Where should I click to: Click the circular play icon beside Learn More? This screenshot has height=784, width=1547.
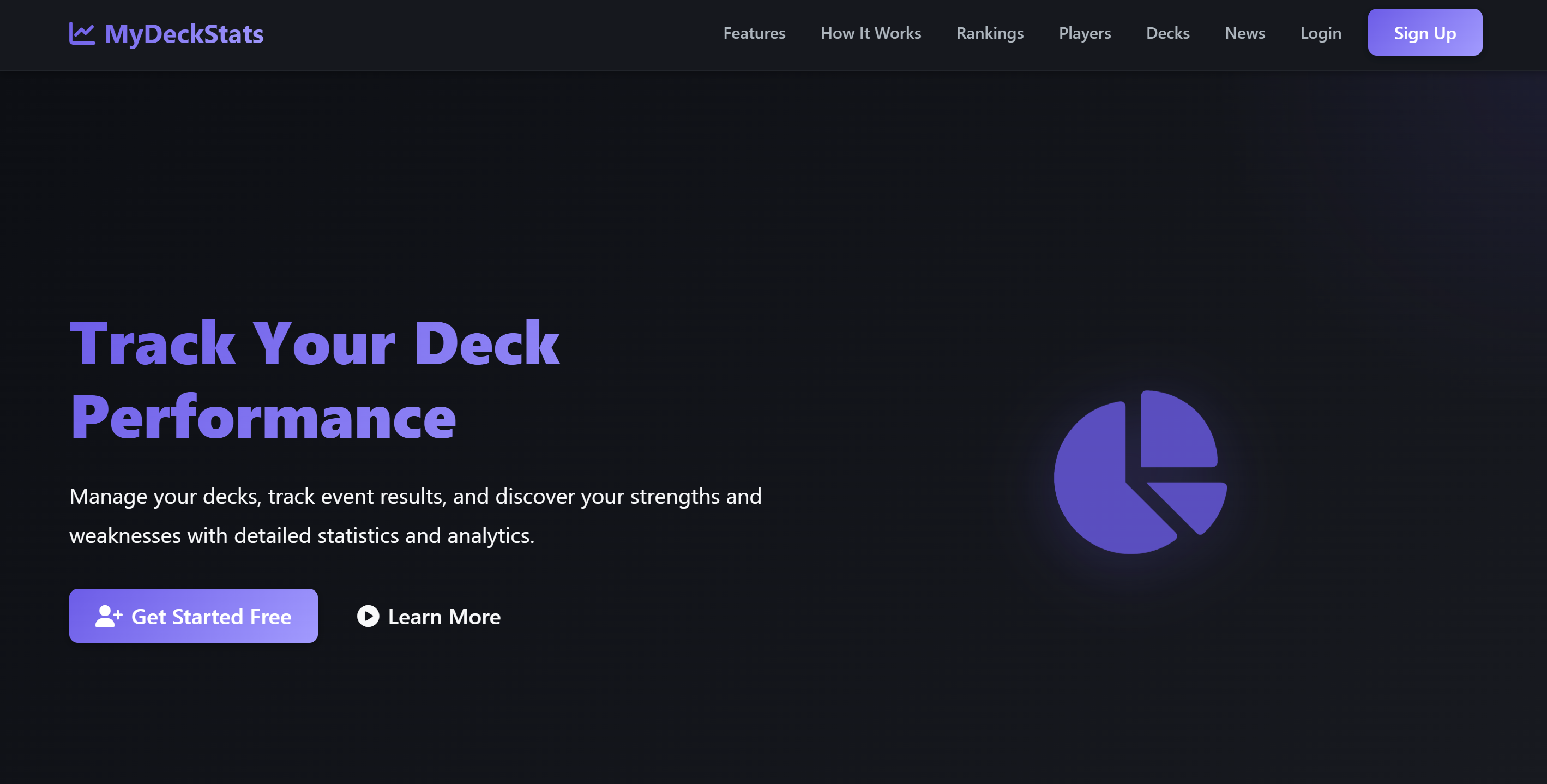point(367,617)
